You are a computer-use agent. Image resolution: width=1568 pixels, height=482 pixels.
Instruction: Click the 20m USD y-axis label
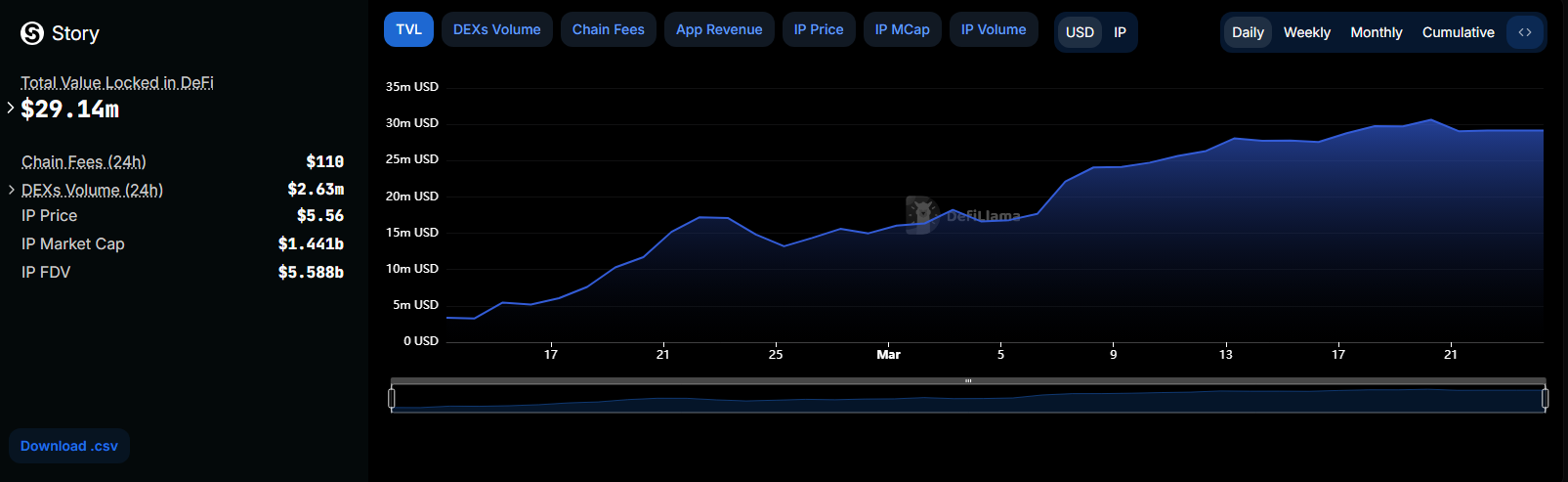[412, 197]
